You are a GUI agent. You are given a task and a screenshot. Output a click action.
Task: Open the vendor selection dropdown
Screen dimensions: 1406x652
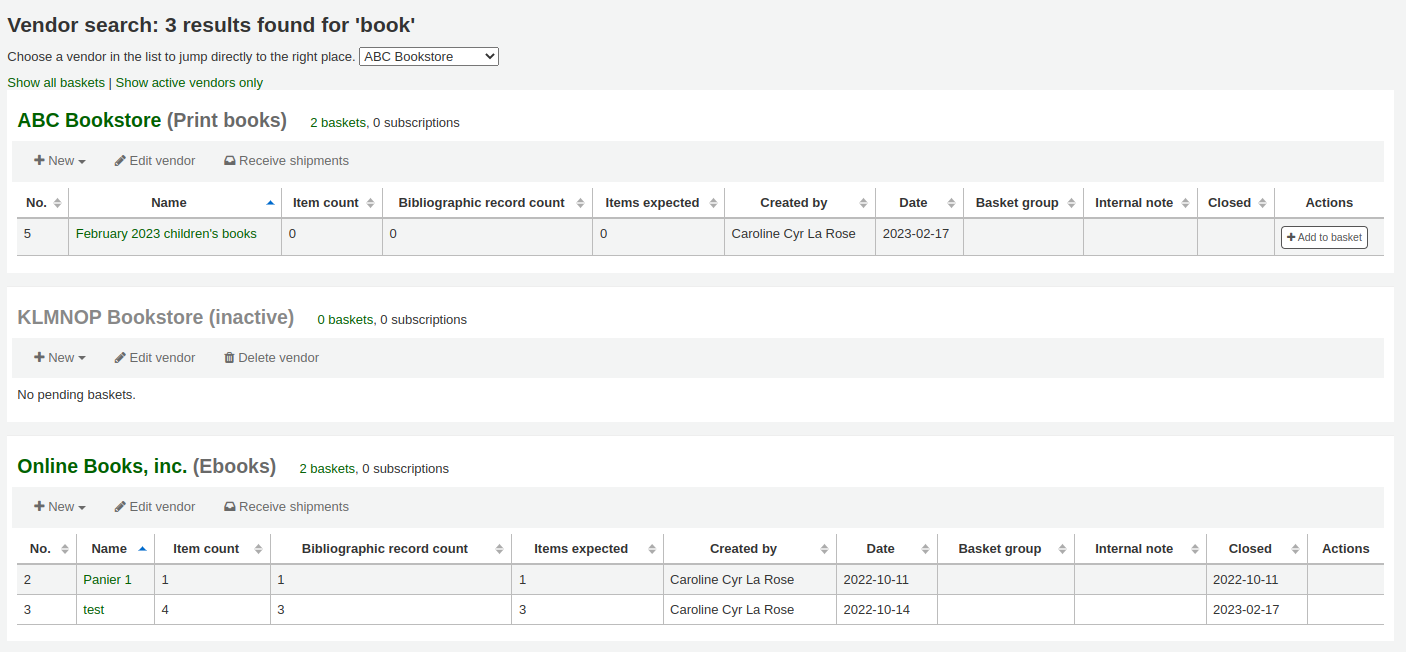click(428, 57)
